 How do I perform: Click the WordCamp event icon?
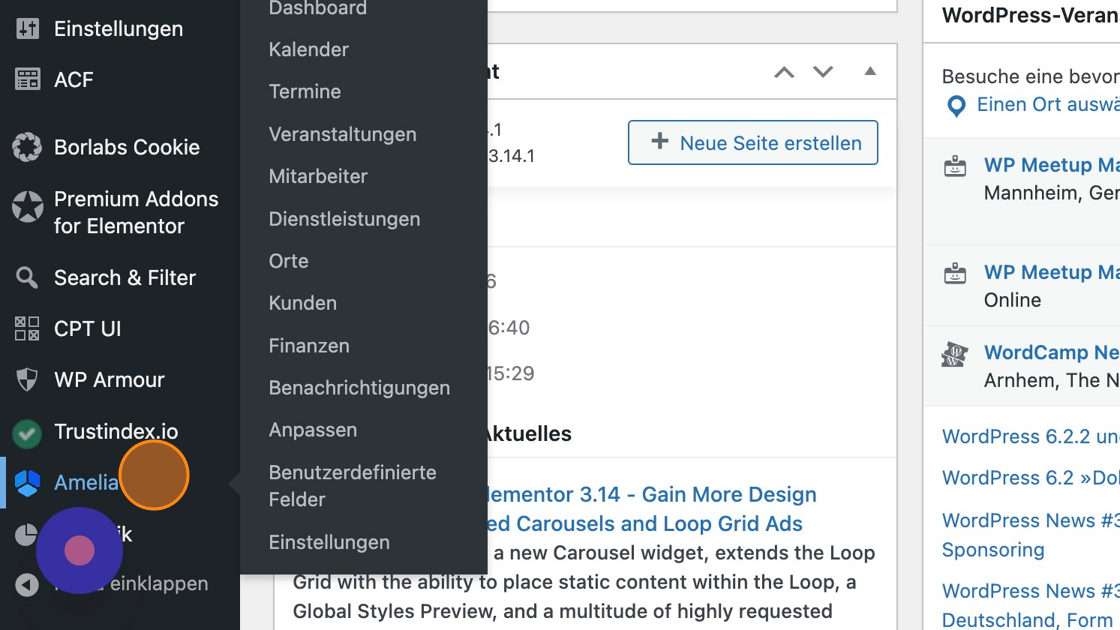click(x=954, y=354)
